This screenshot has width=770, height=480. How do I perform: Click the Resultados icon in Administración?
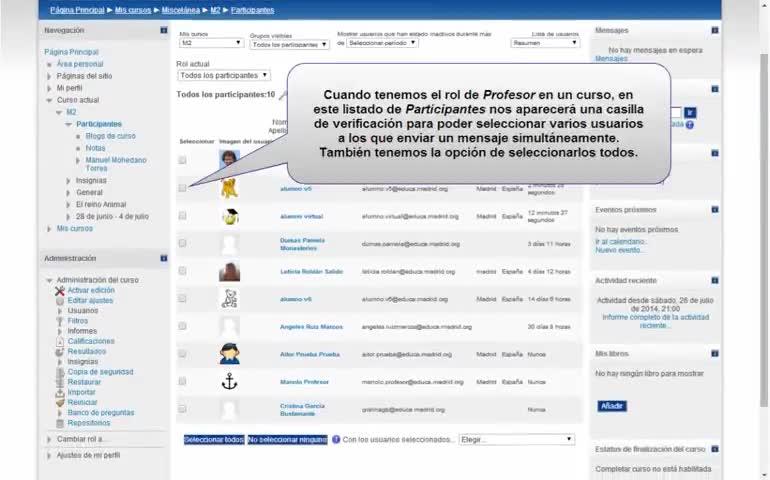point(60,352)
